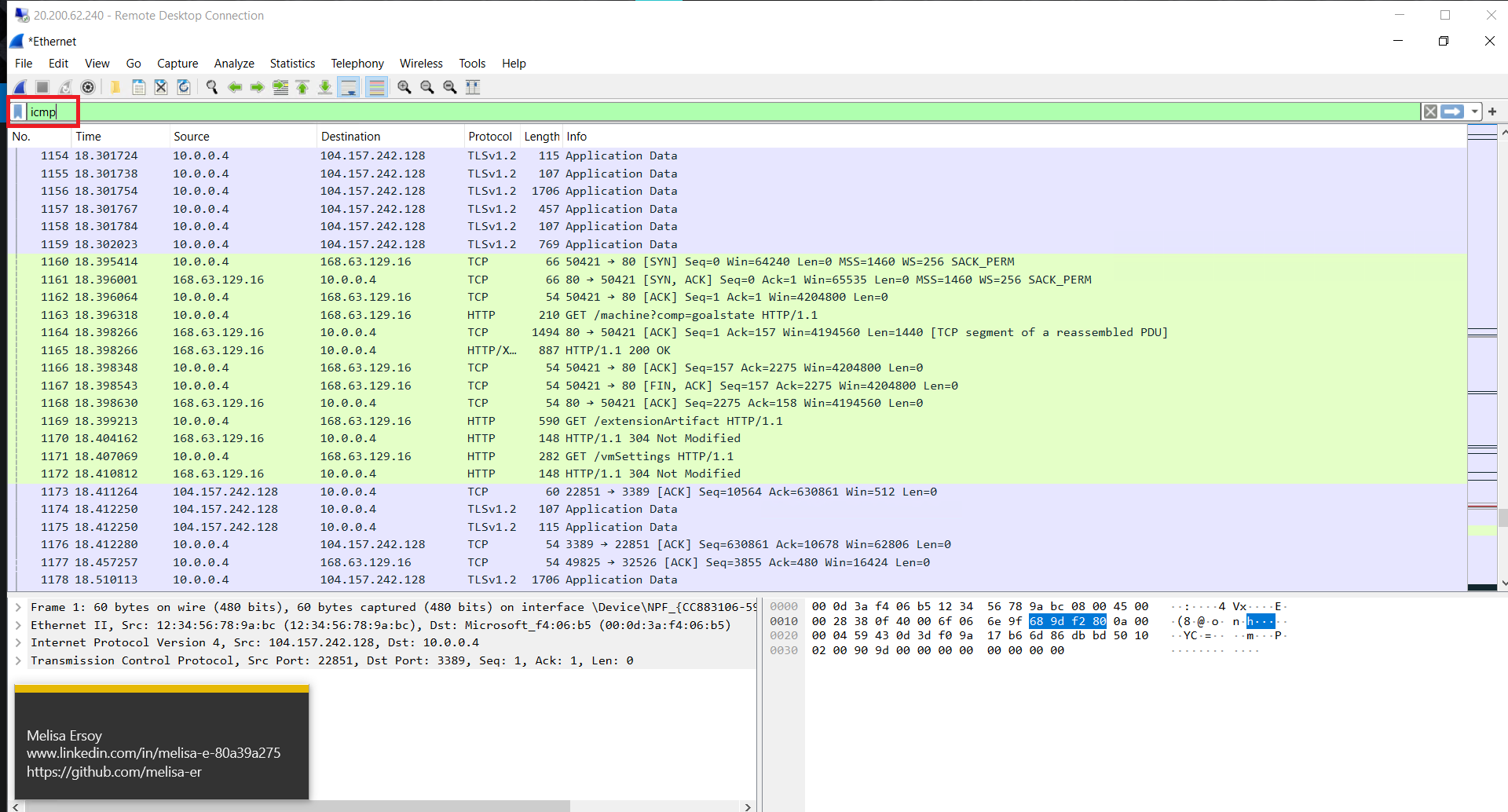
Task: Open the display filter history dropdown
Action: 1474,112
